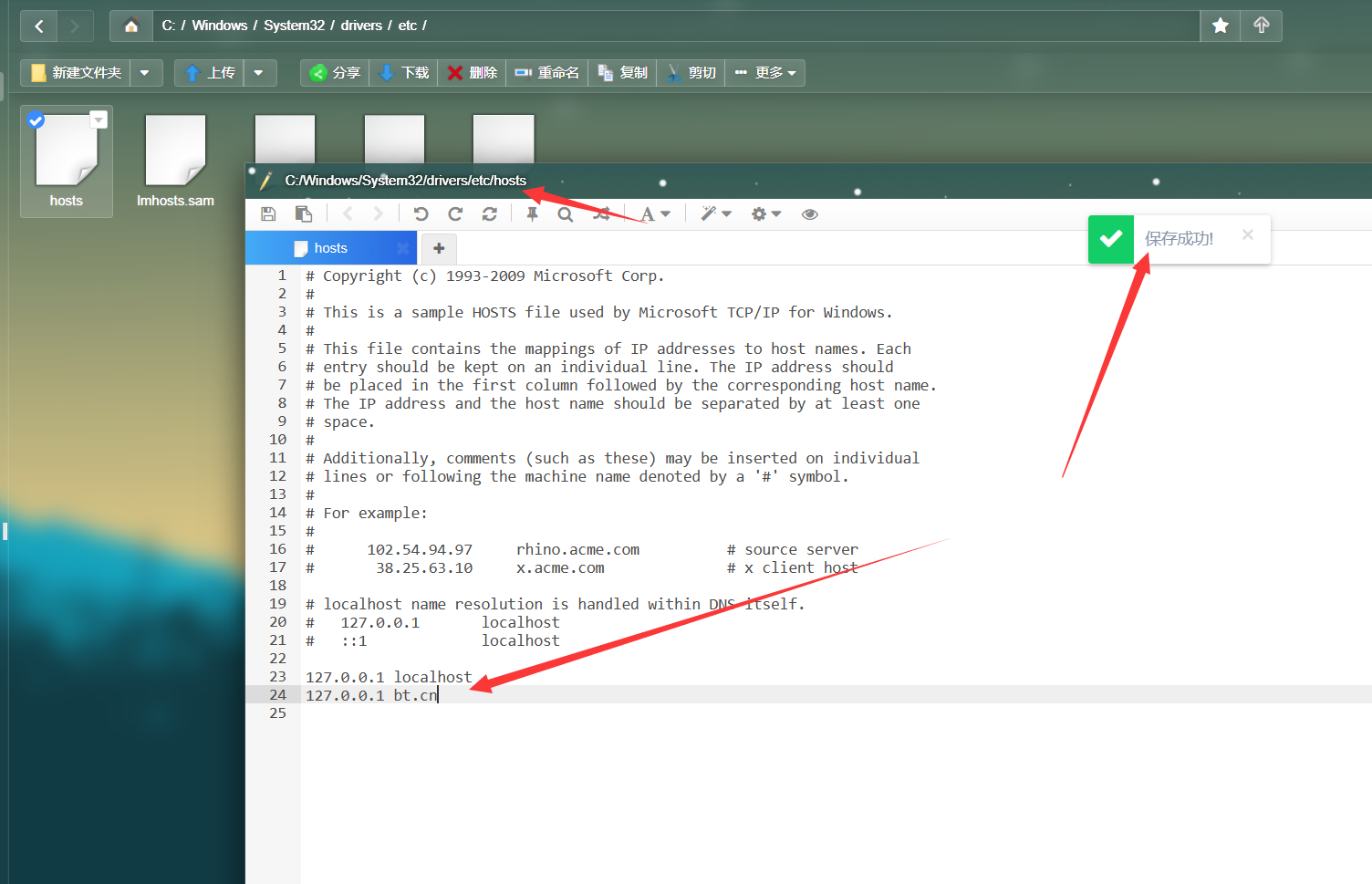Click the redo icon in editor toolbar
This screenshot has height=884, width=1372.
(455, 213)
